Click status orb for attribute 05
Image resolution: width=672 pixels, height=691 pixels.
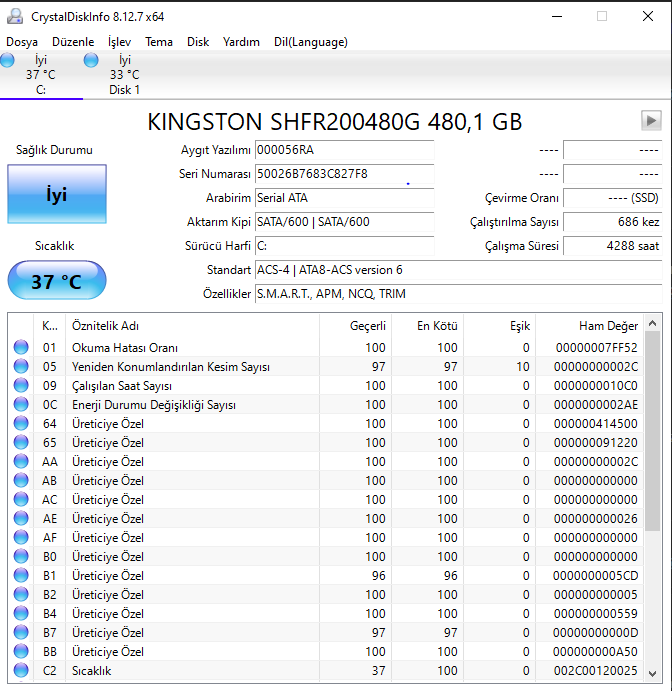(x=21, y=366)
